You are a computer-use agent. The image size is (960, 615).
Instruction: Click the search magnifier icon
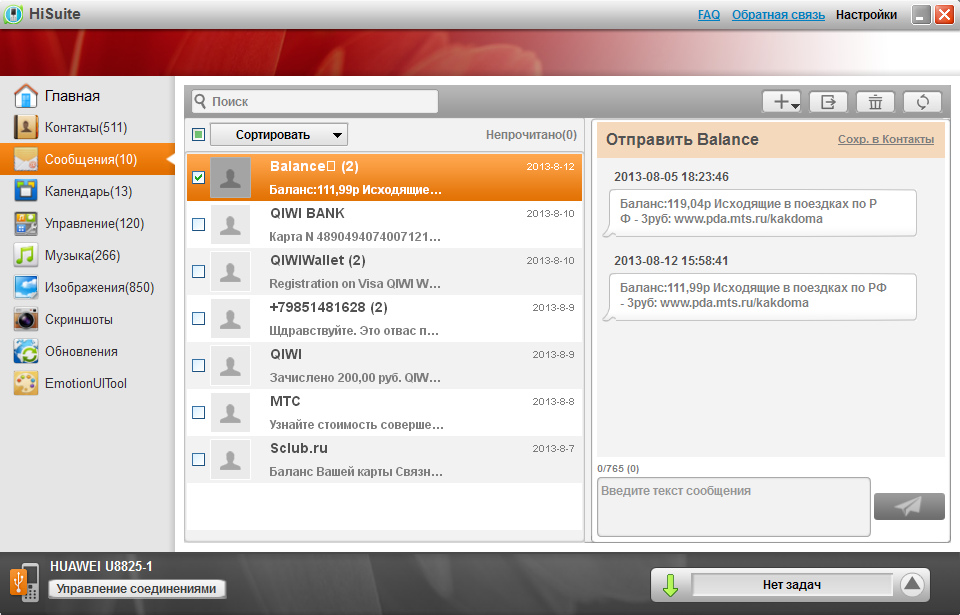pyautogui.click(x=200, y=101)
